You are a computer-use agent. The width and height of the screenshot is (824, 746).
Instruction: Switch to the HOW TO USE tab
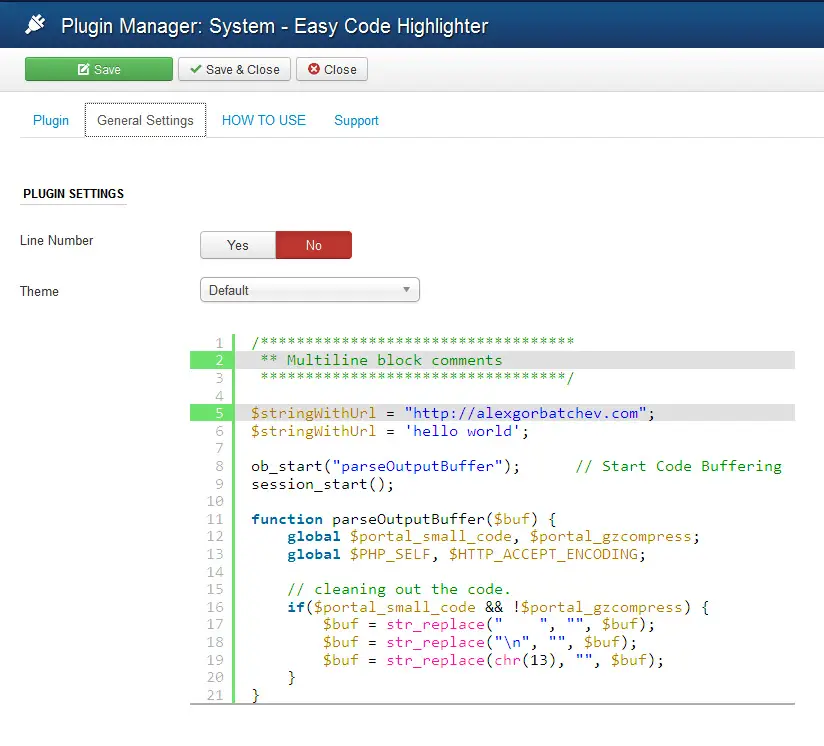pyautogui.click(x=263, y=120)
